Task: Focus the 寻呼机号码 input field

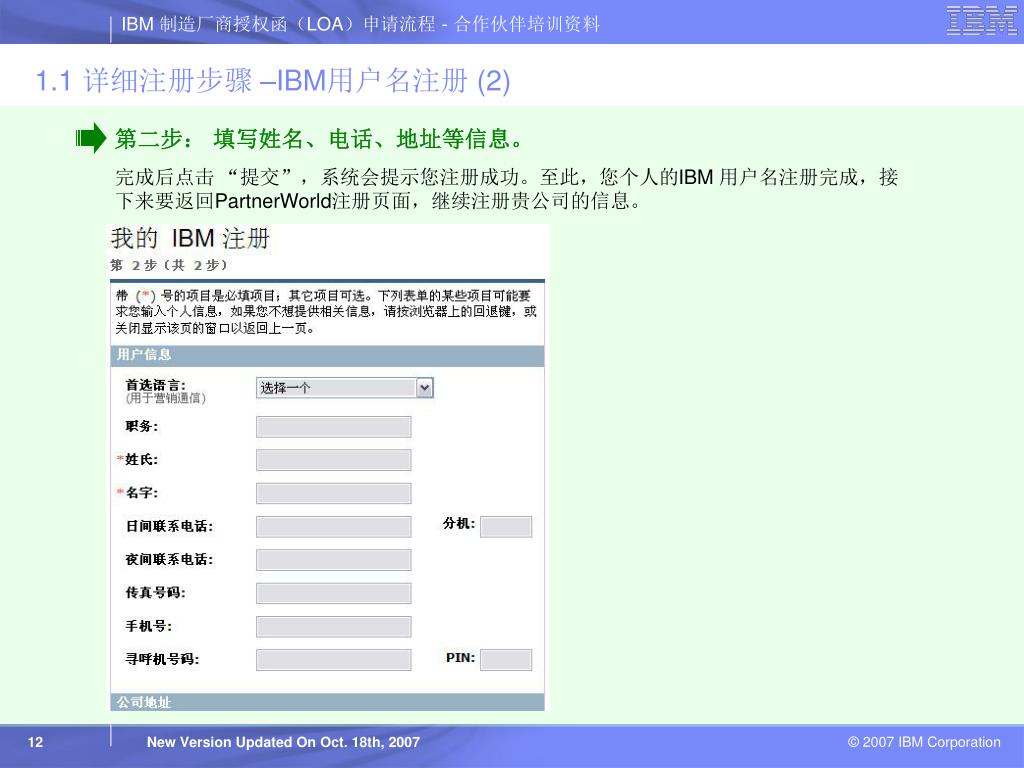Action: [334, 660]
